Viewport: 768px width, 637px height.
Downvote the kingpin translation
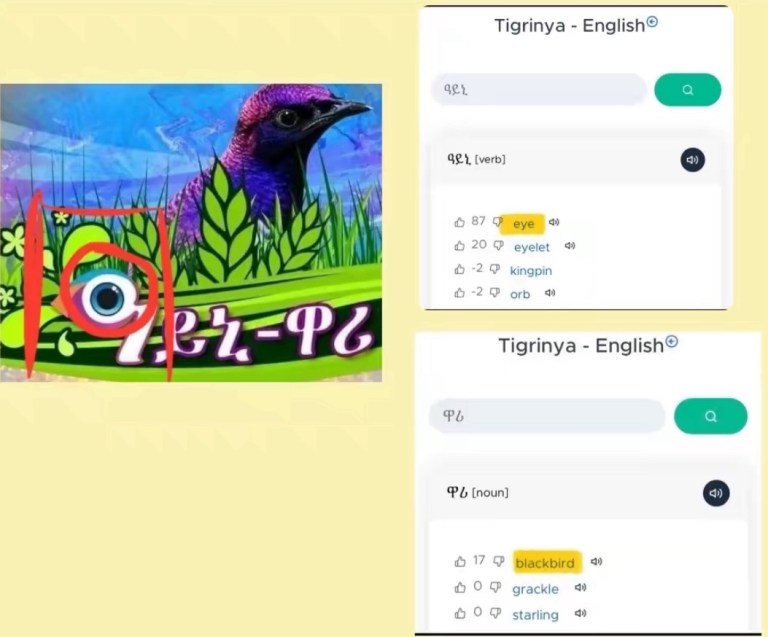click(495, 269)
